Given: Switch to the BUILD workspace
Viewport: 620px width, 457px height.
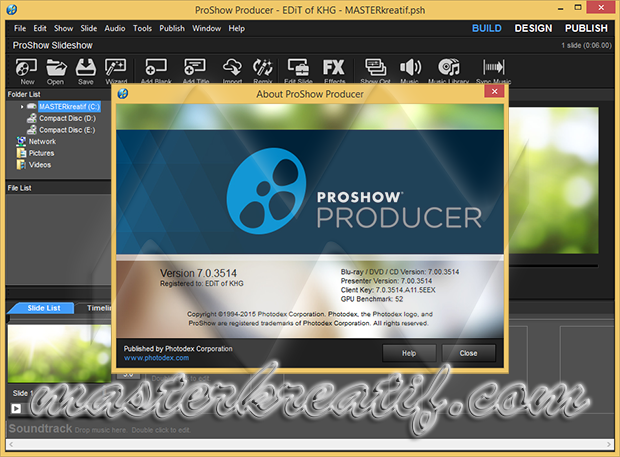Looking at the screenshot, I should tap(487, 28).
